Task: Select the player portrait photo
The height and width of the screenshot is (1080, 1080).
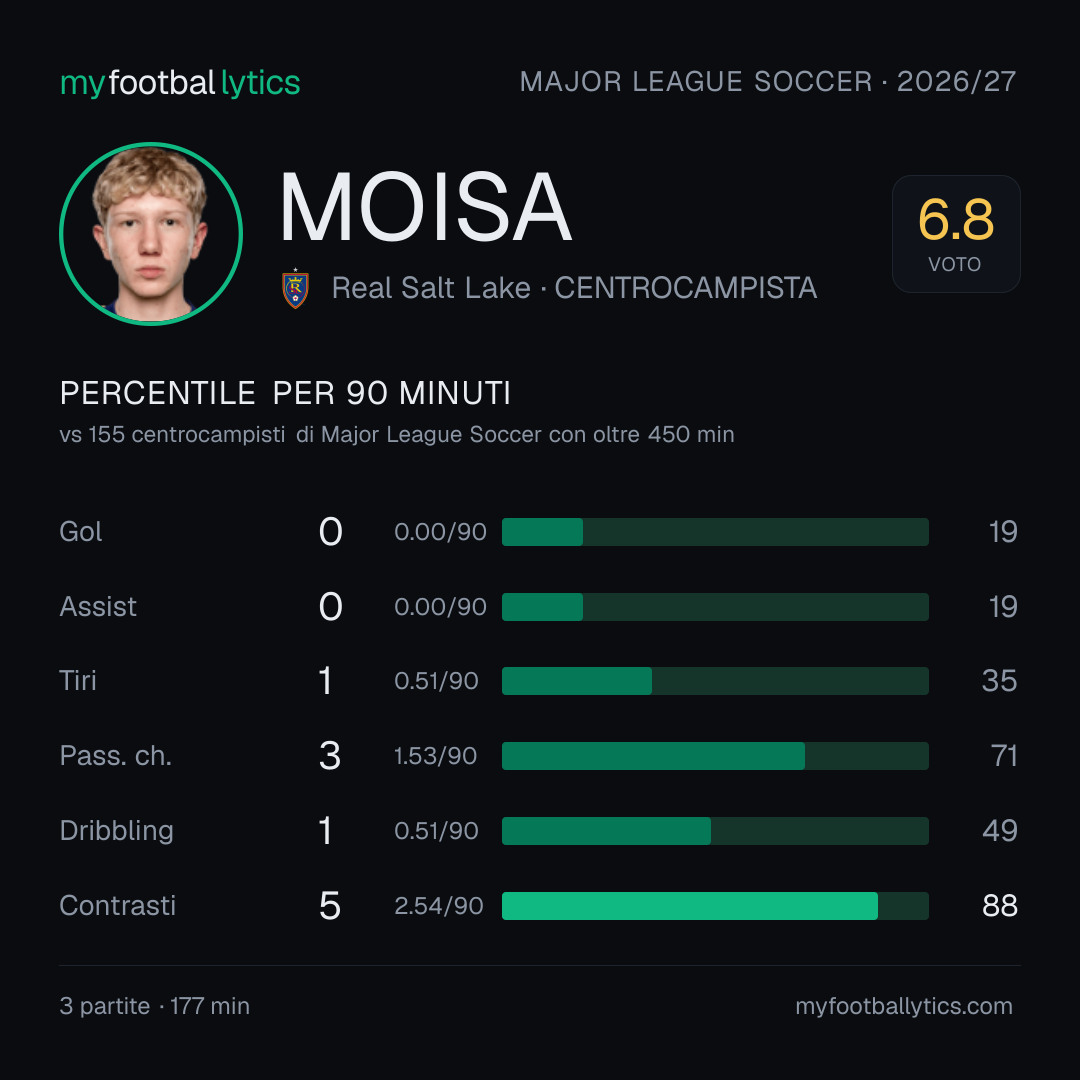Action: 151,234
